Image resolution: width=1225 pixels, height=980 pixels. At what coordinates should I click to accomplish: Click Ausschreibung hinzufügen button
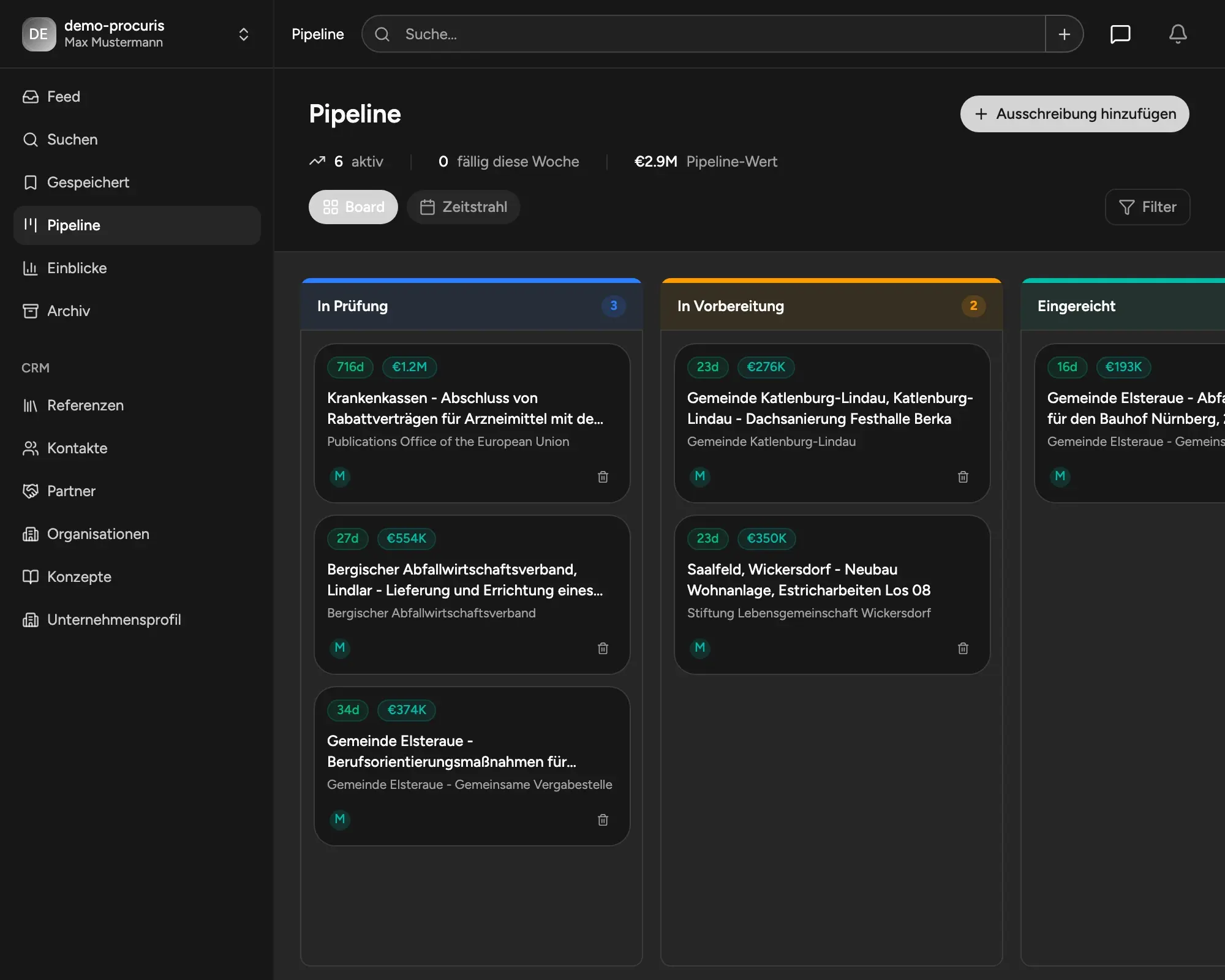point(1075,114)
